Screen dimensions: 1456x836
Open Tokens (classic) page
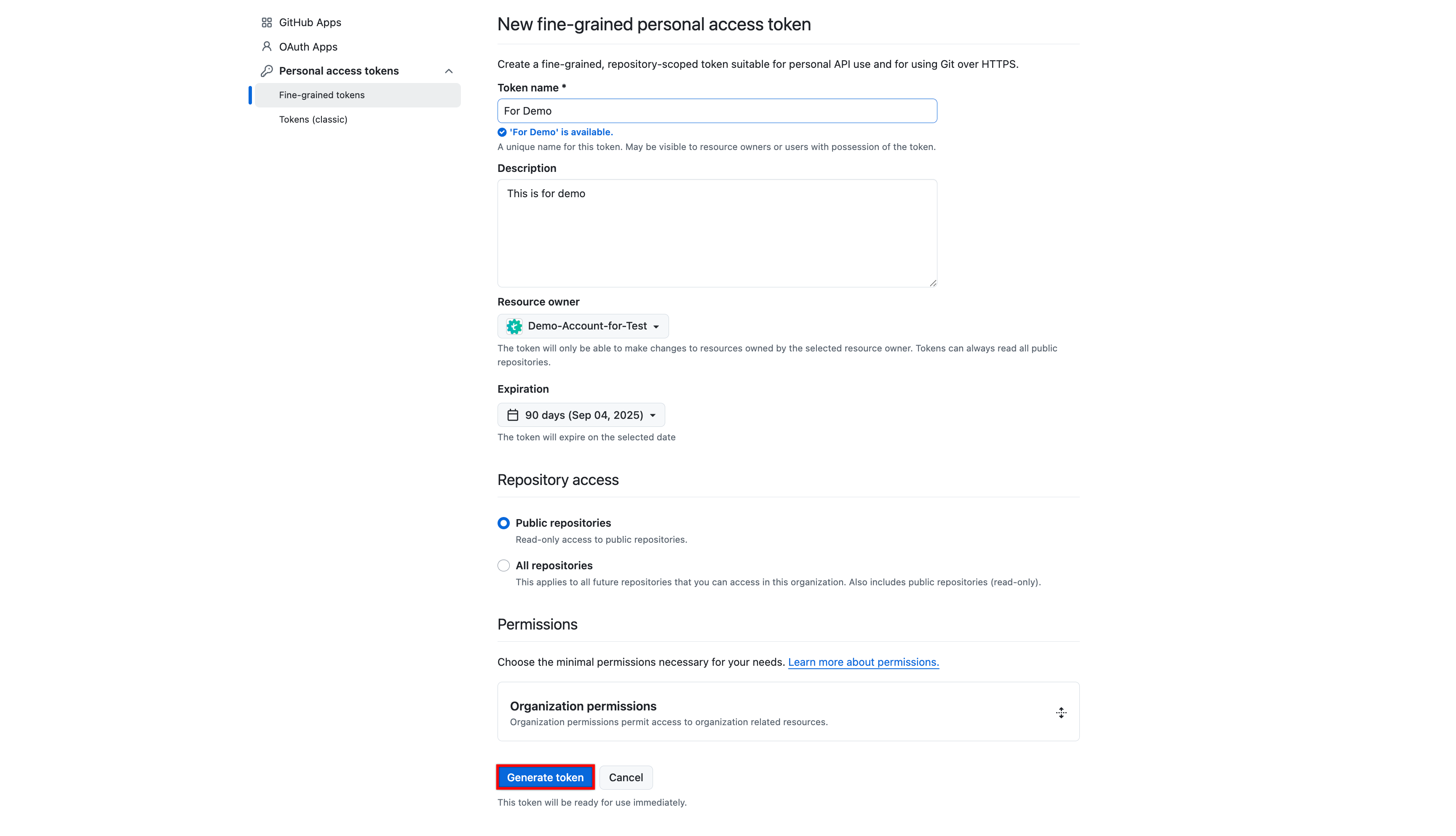313,119
